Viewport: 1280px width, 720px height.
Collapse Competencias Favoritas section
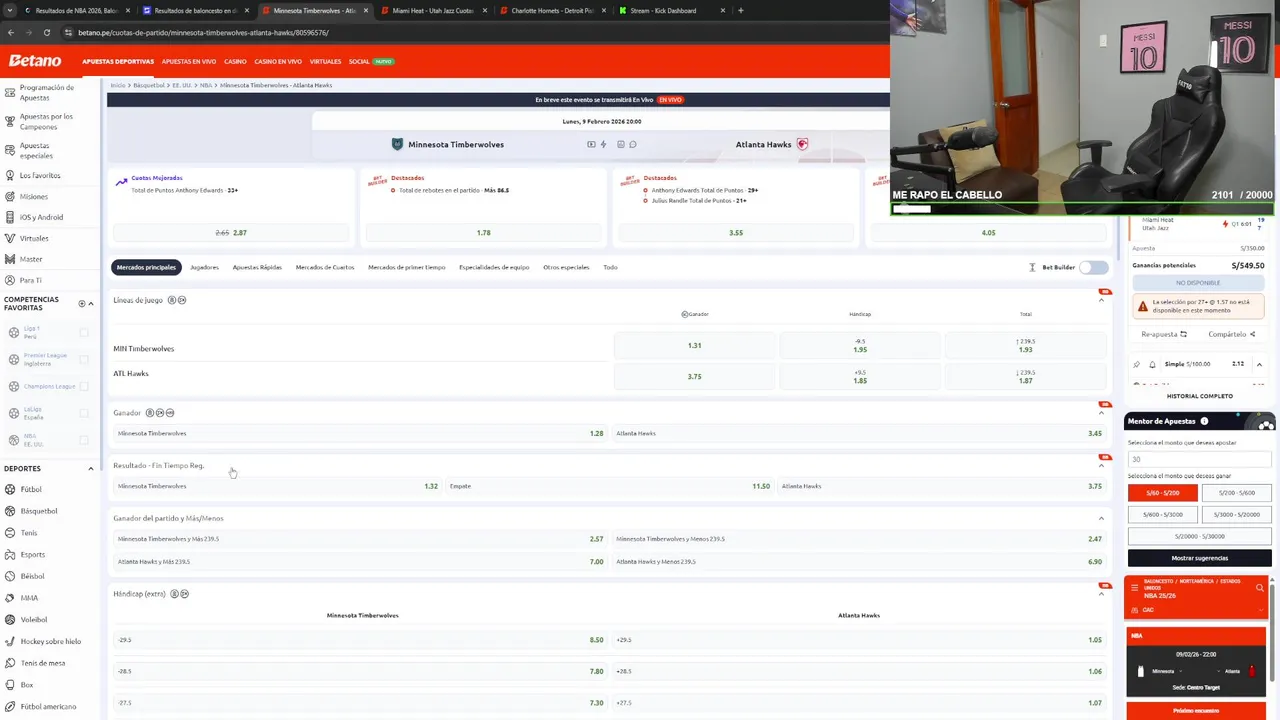(91, 303)
